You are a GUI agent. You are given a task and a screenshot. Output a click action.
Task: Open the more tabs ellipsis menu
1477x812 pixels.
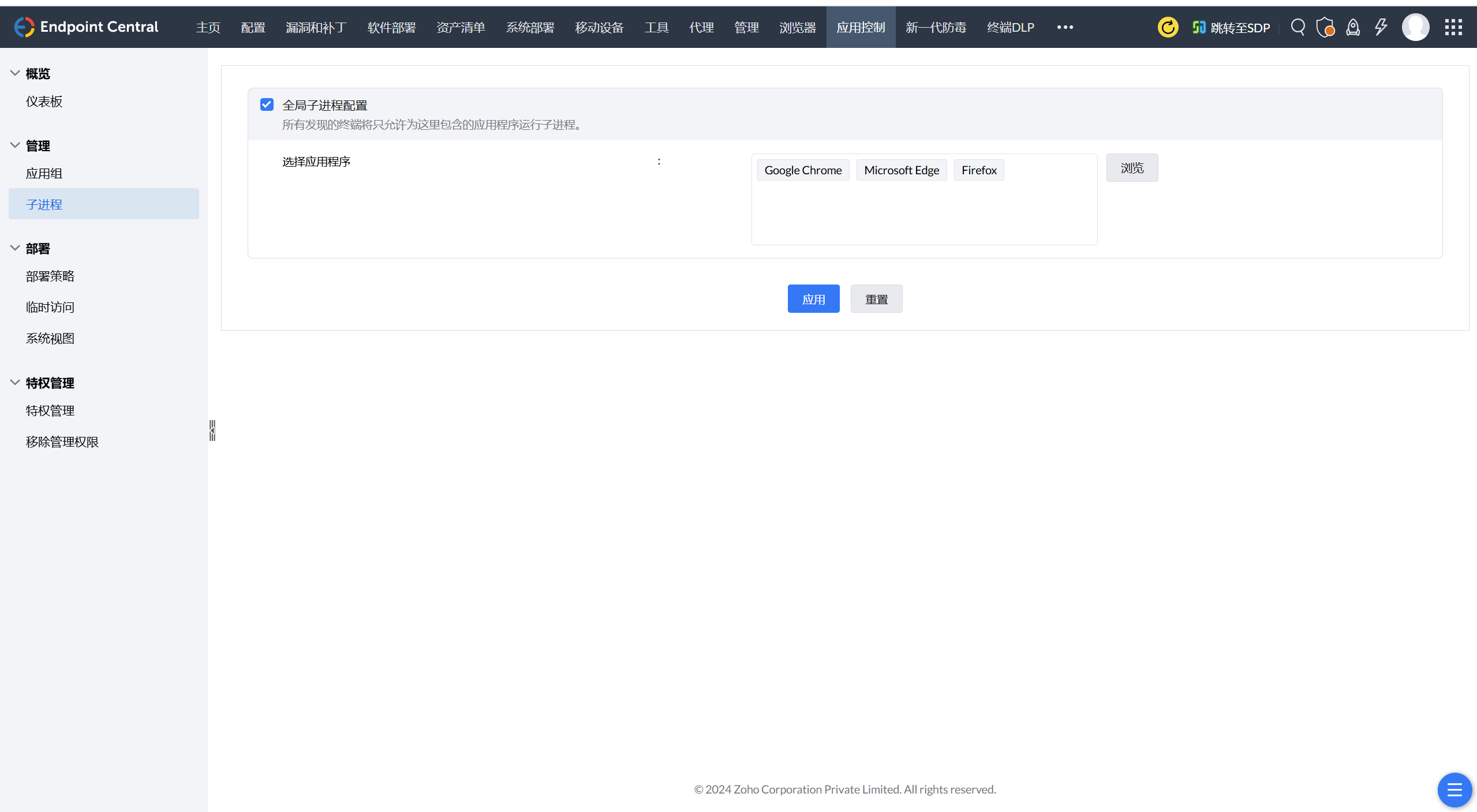pos(1065,27)
